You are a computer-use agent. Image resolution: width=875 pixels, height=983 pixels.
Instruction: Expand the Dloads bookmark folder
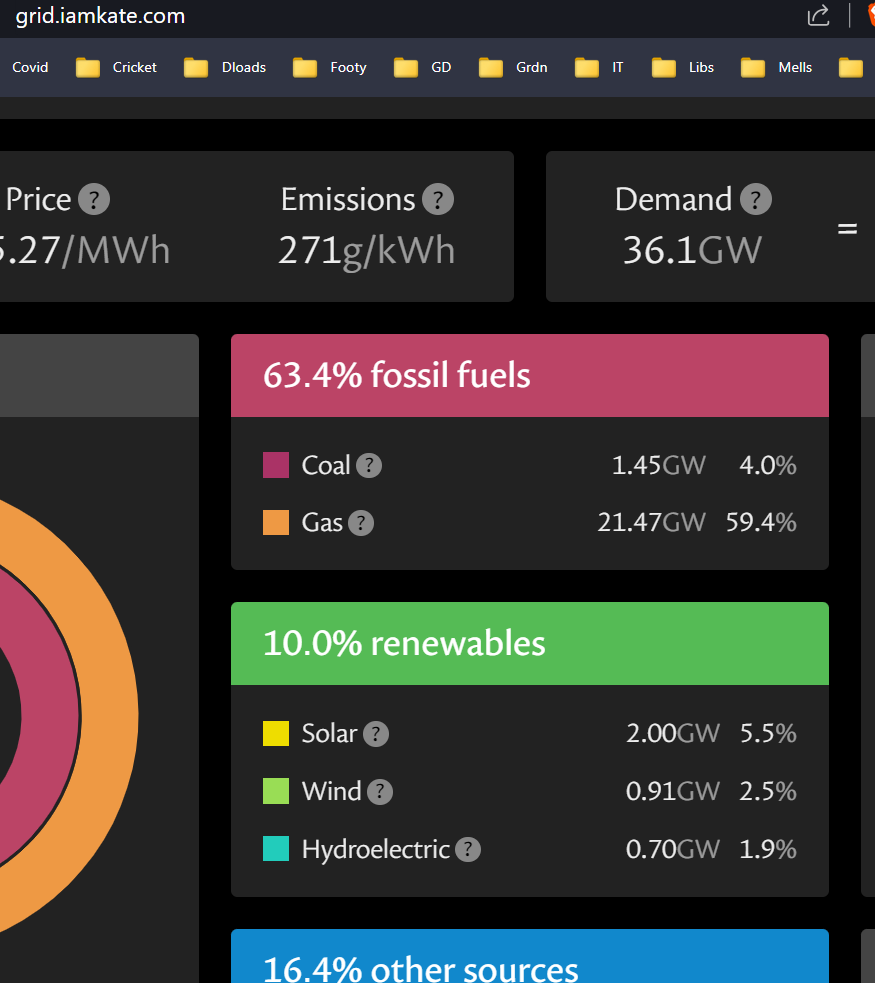(226, 67)
